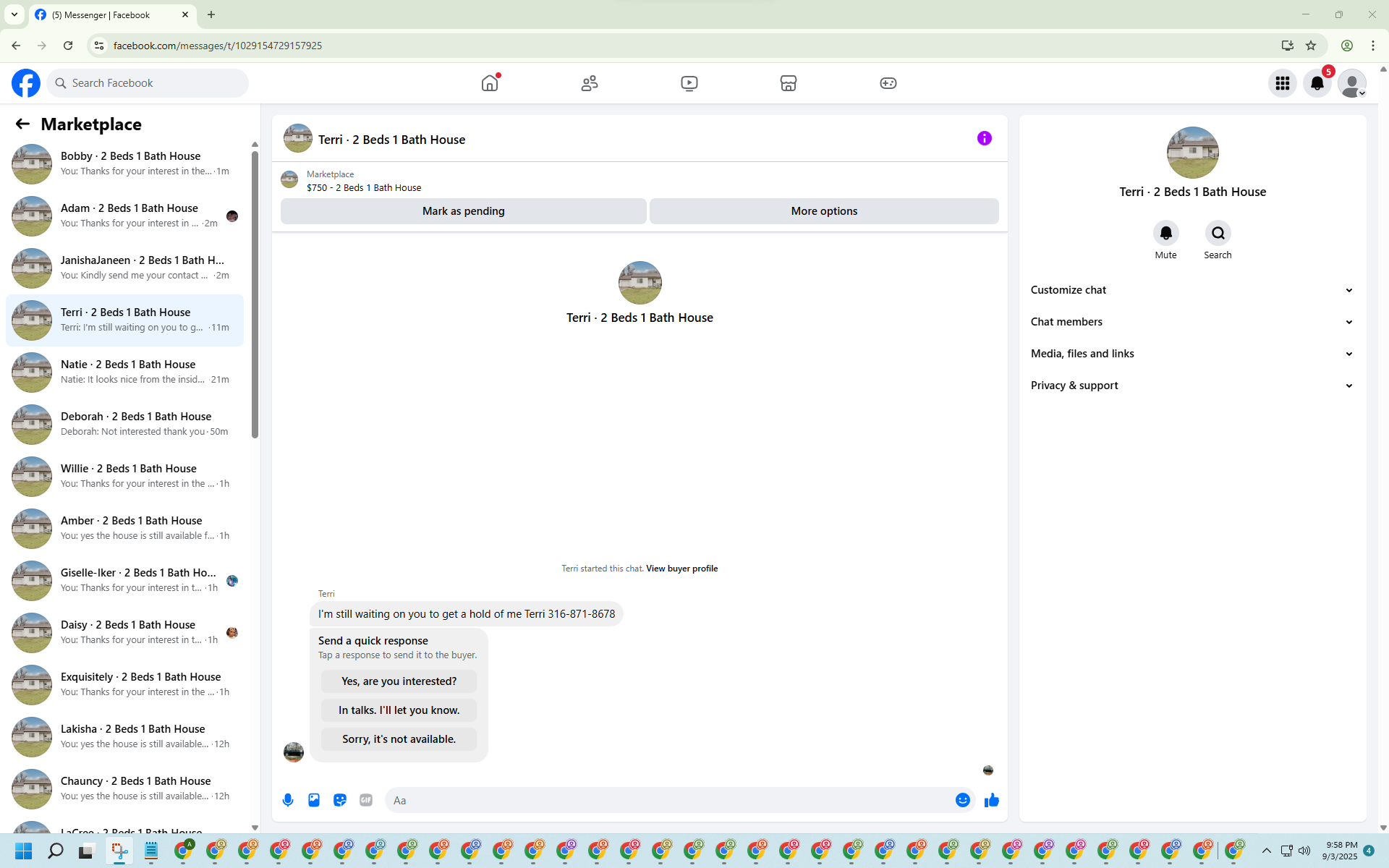1389x868 pixels.
Task: Click the message text box
Action: click(670, 800)
